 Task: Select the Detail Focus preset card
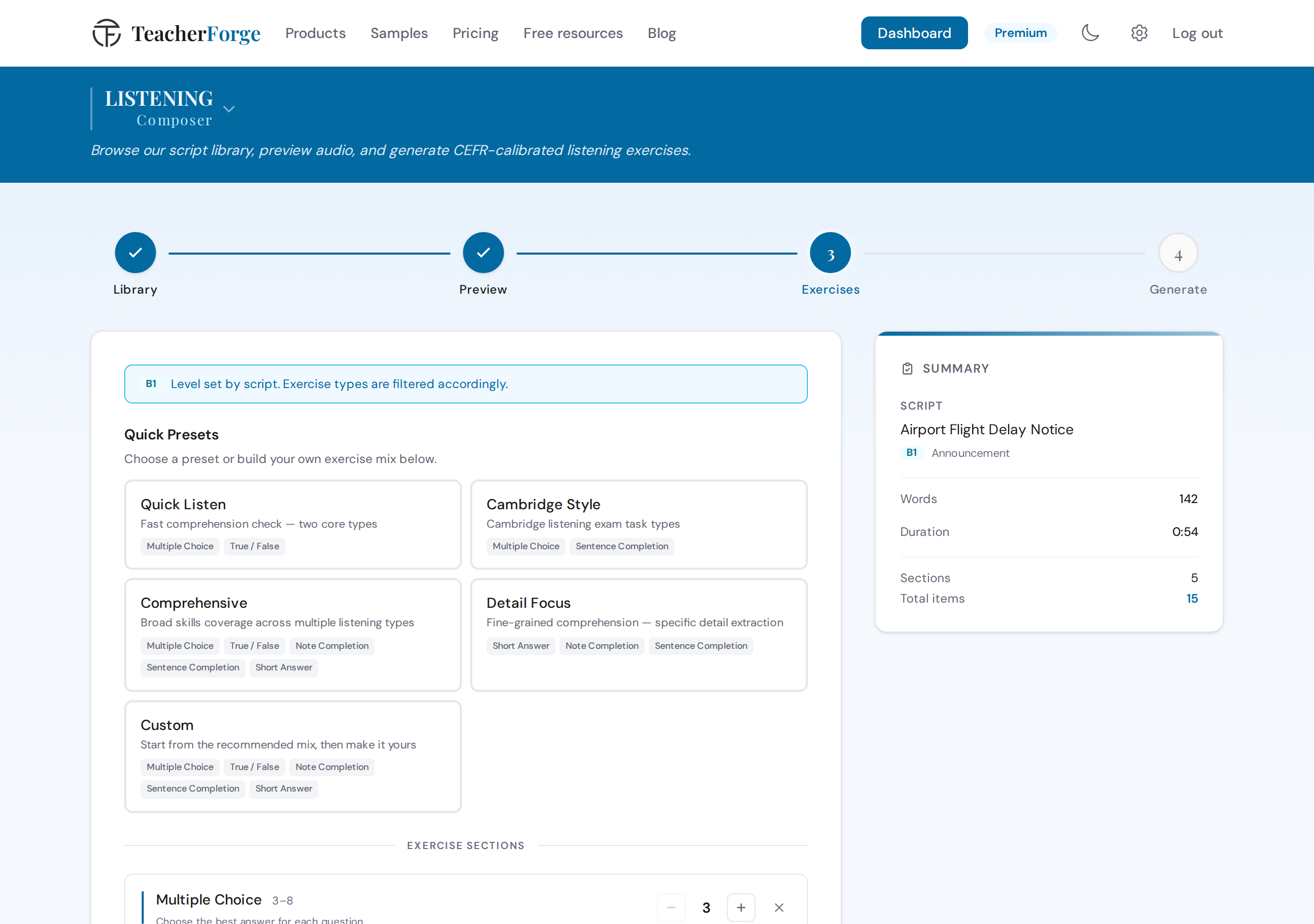639,635
